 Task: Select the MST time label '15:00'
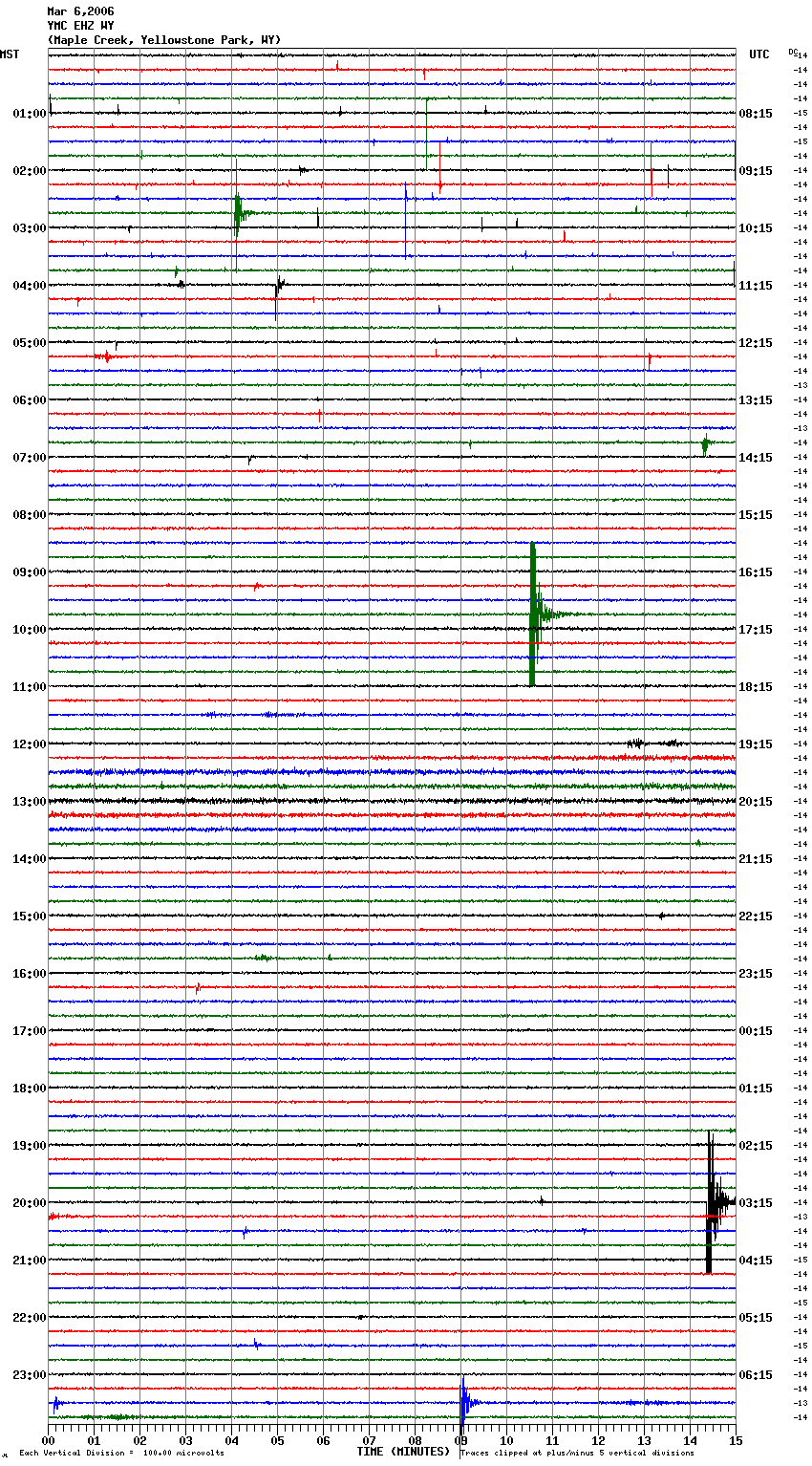(30, 916)
